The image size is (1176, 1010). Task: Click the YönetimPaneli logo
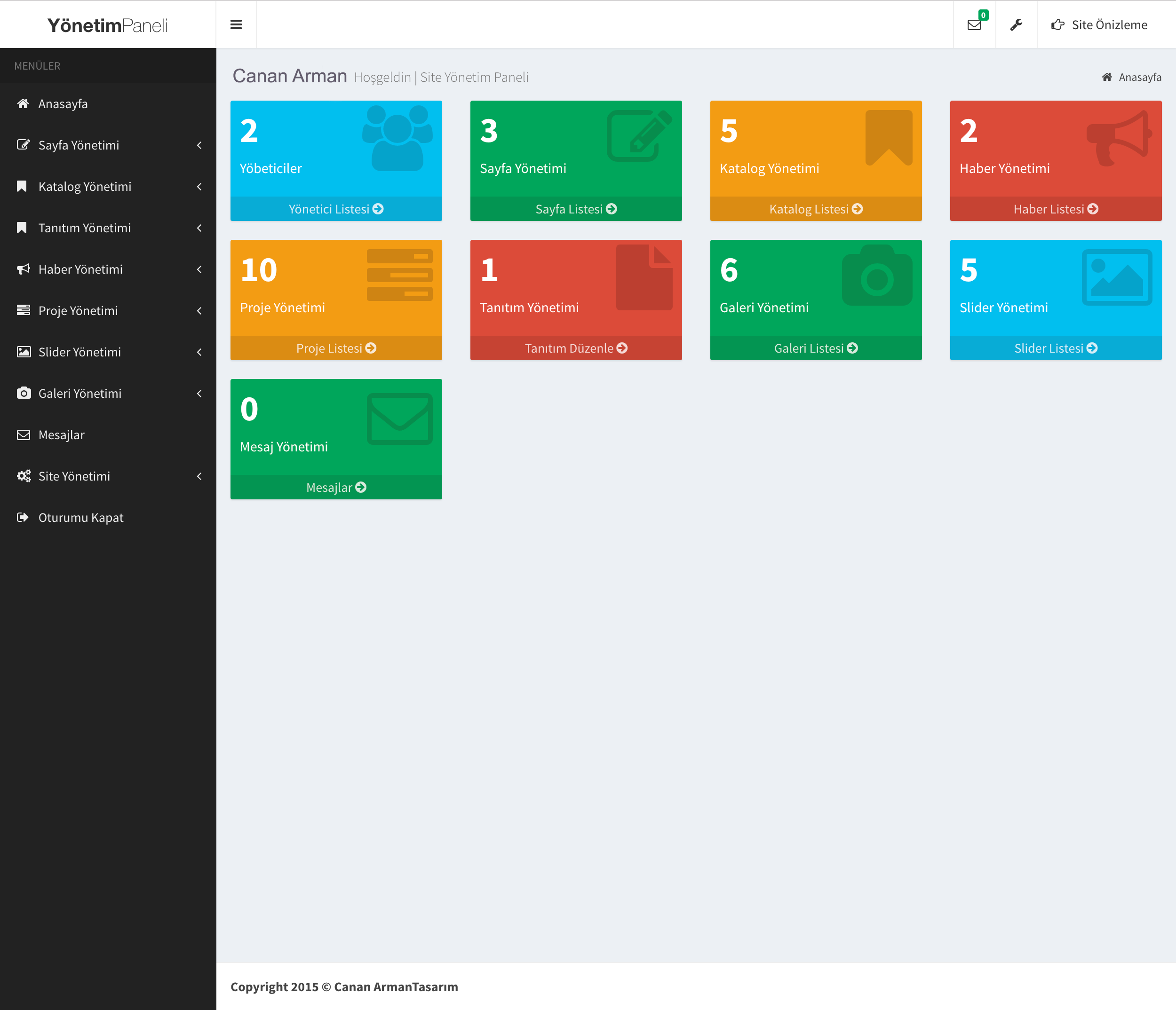point(107,25)
